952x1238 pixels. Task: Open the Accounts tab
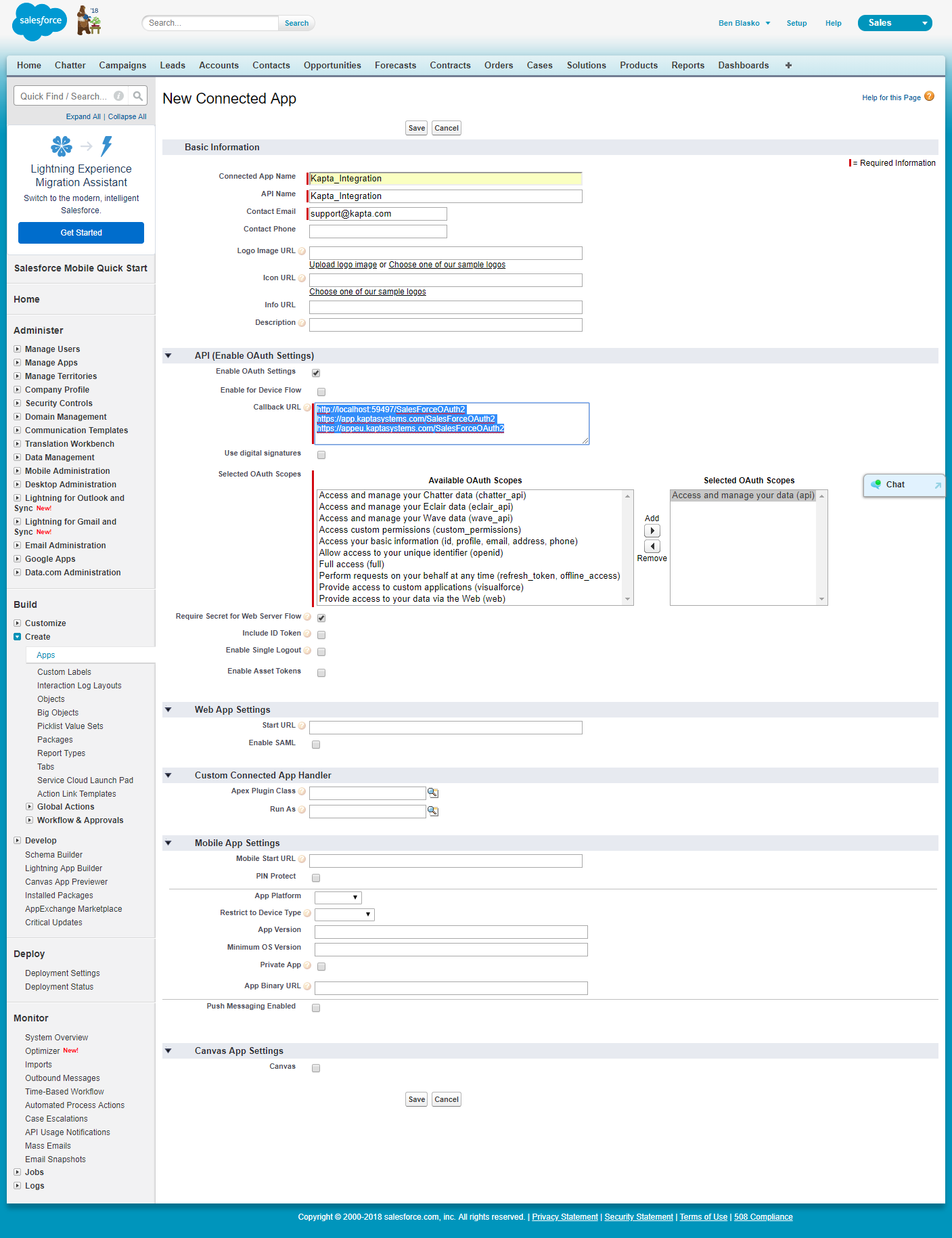click(x=219, y=66)
